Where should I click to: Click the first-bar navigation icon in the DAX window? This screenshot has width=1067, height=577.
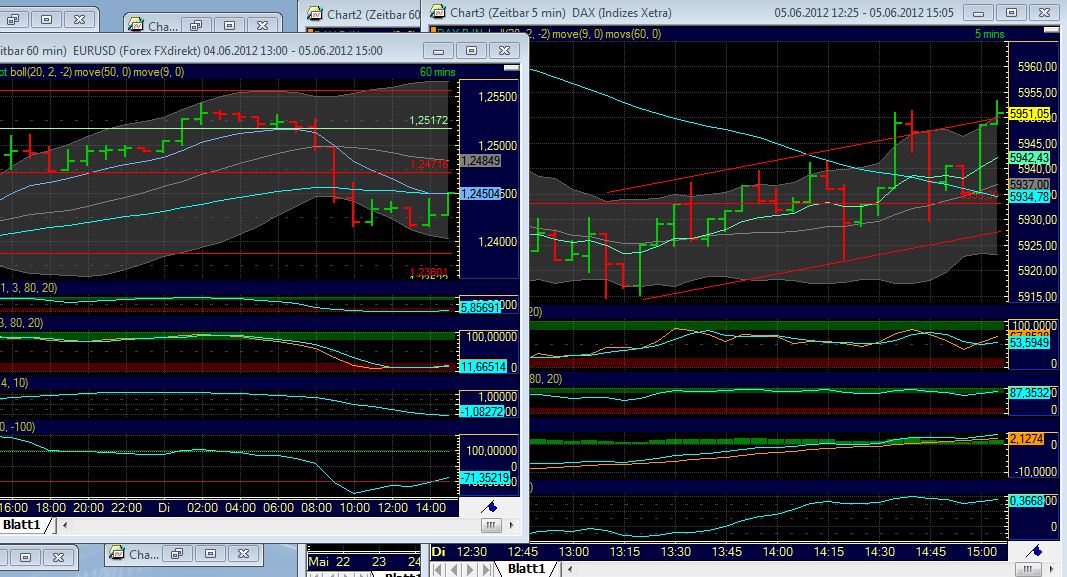tap(435, 568)
